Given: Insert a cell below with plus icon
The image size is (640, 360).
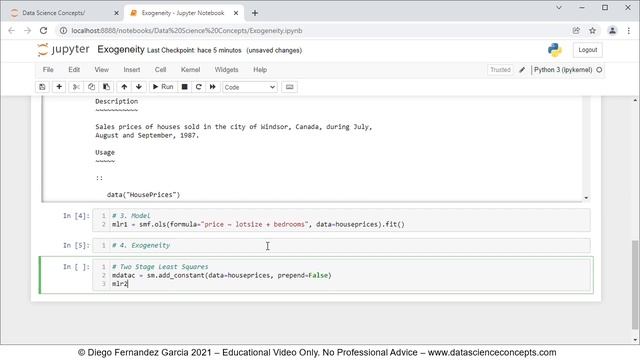Looking at the screenshot, I should click(59, 87).
